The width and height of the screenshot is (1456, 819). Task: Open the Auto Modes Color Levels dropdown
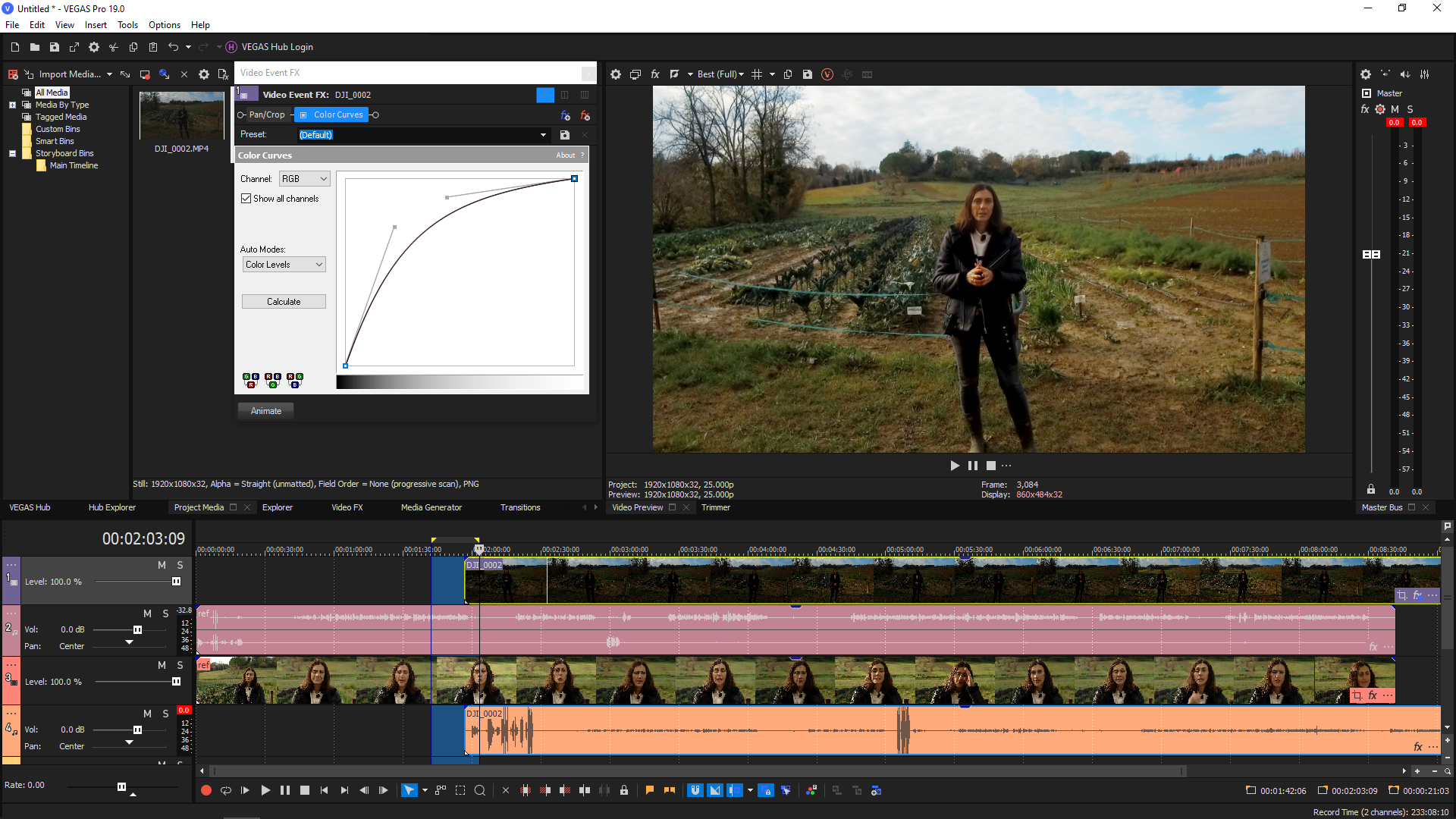point(284,265)
